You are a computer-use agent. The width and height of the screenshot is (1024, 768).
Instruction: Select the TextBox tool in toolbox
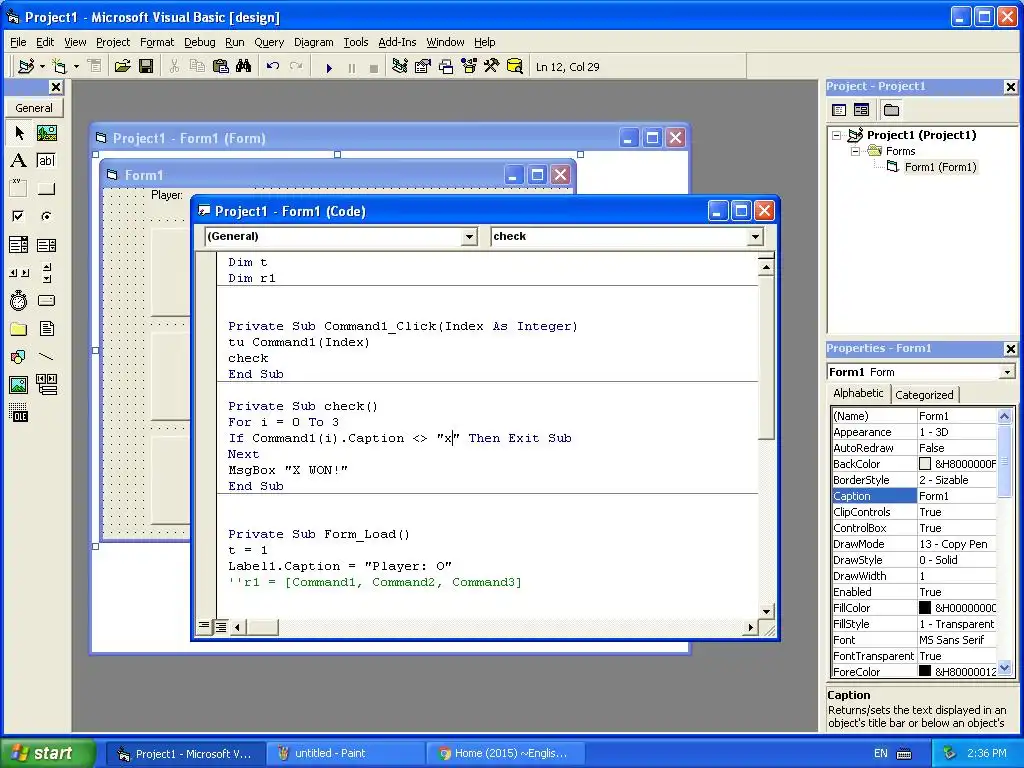[x=46, y=161]
